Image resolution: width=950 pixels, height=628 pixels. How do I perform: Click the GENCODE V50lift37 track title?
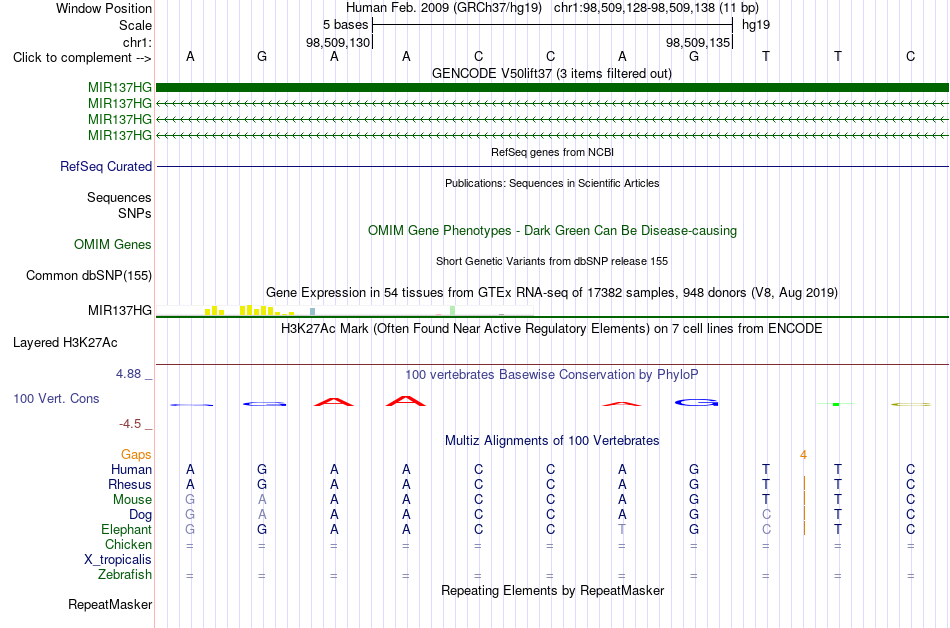pyautogui.click(x=552, y=74)
